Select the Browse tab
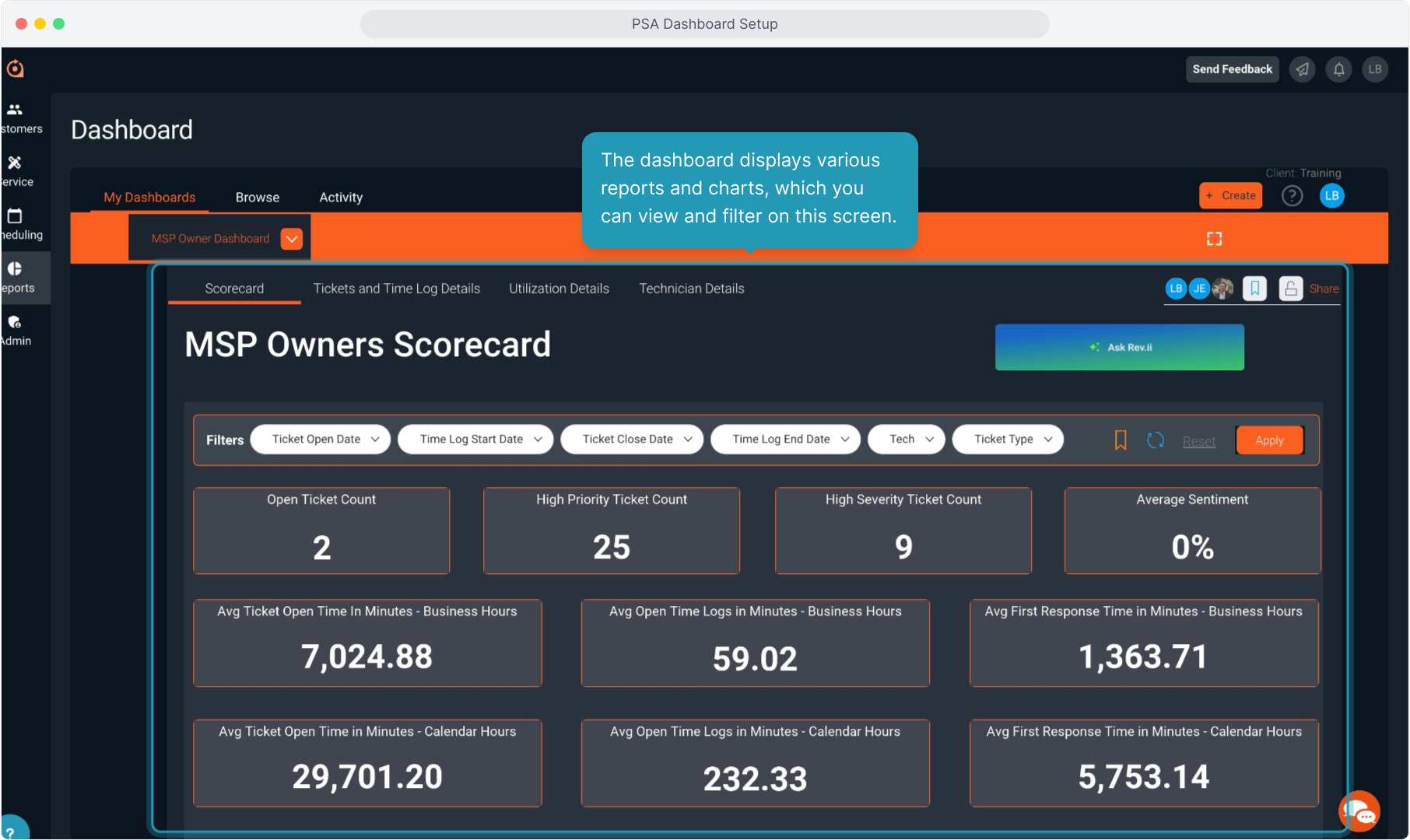Image resolution: width=1410 pixels, height=840 pixels. coord(258,198)
